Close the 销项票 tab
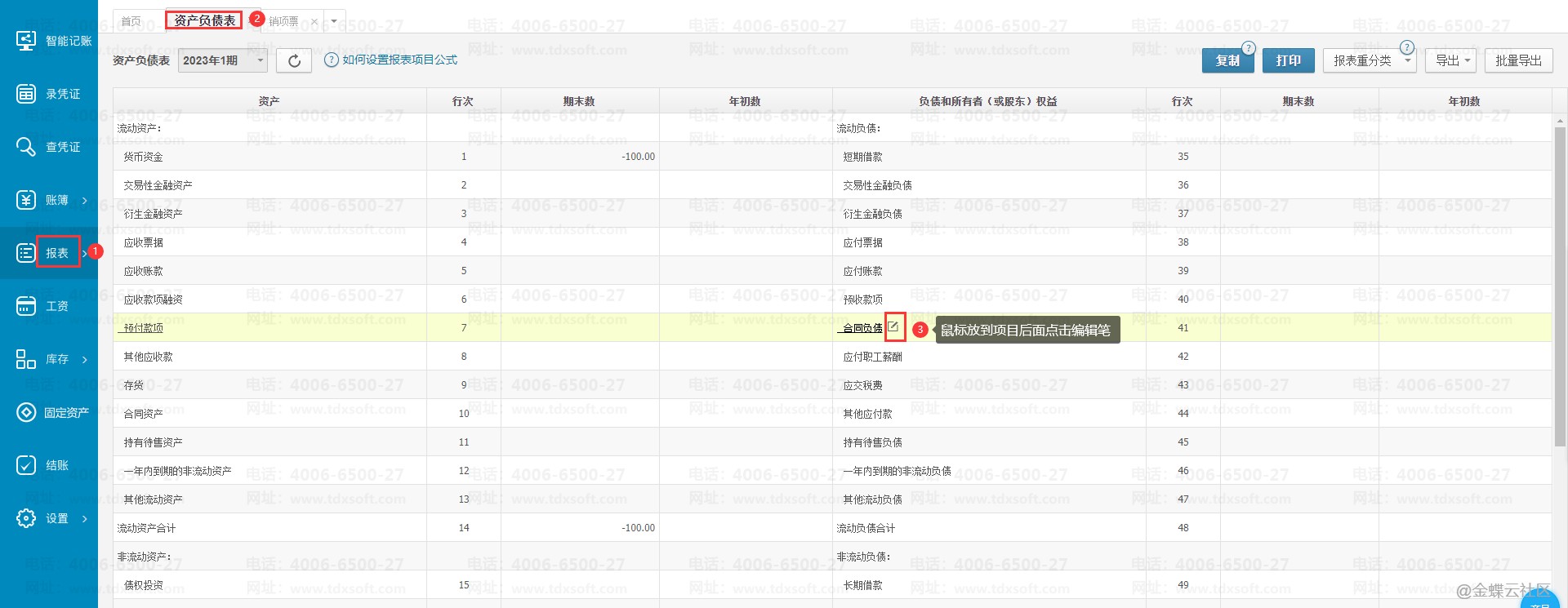This screenshot has width=1568, height=608. pyautogui.click(x=314, y=21)
